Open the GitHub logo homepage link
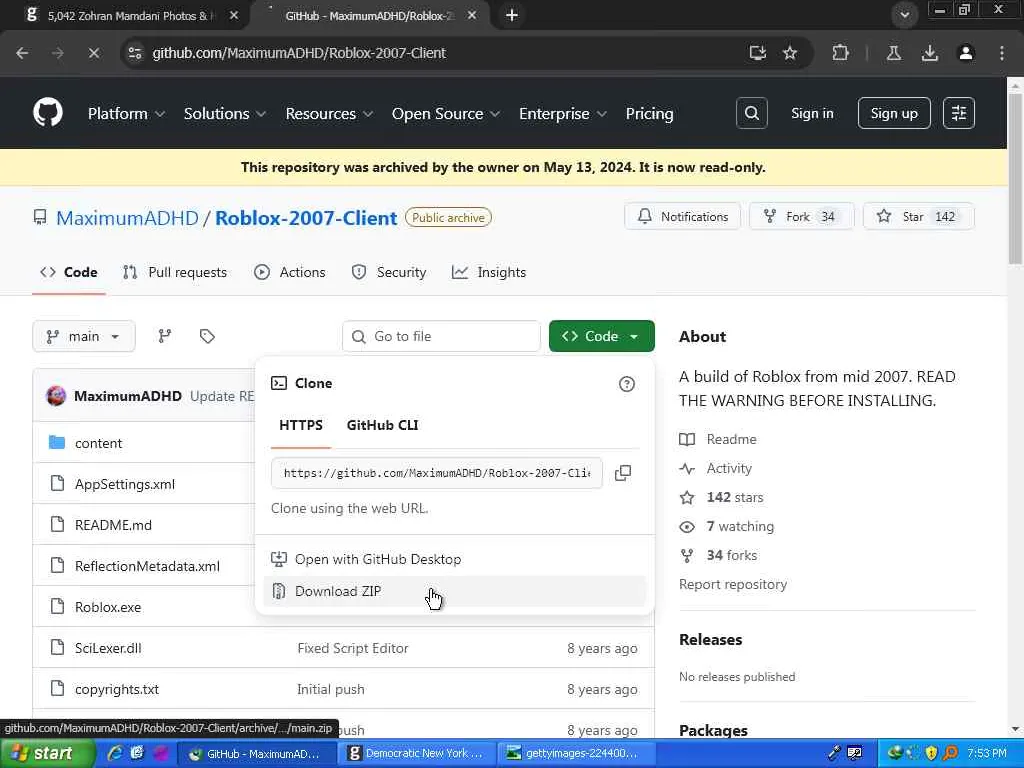1024x768 pixels. [x=48, y=113]
